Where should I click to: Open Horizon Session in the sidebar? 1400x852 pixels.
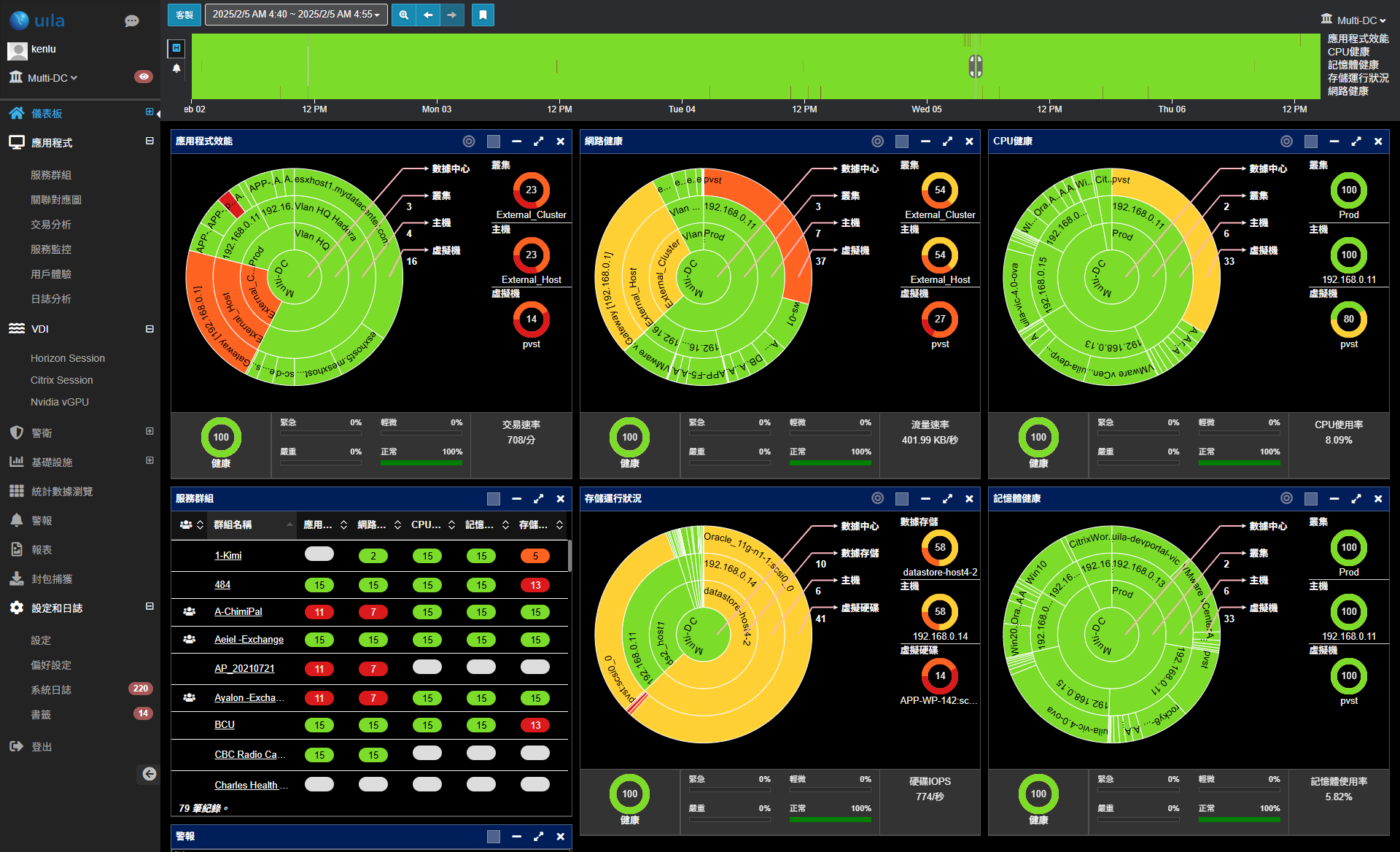(68, 358)
